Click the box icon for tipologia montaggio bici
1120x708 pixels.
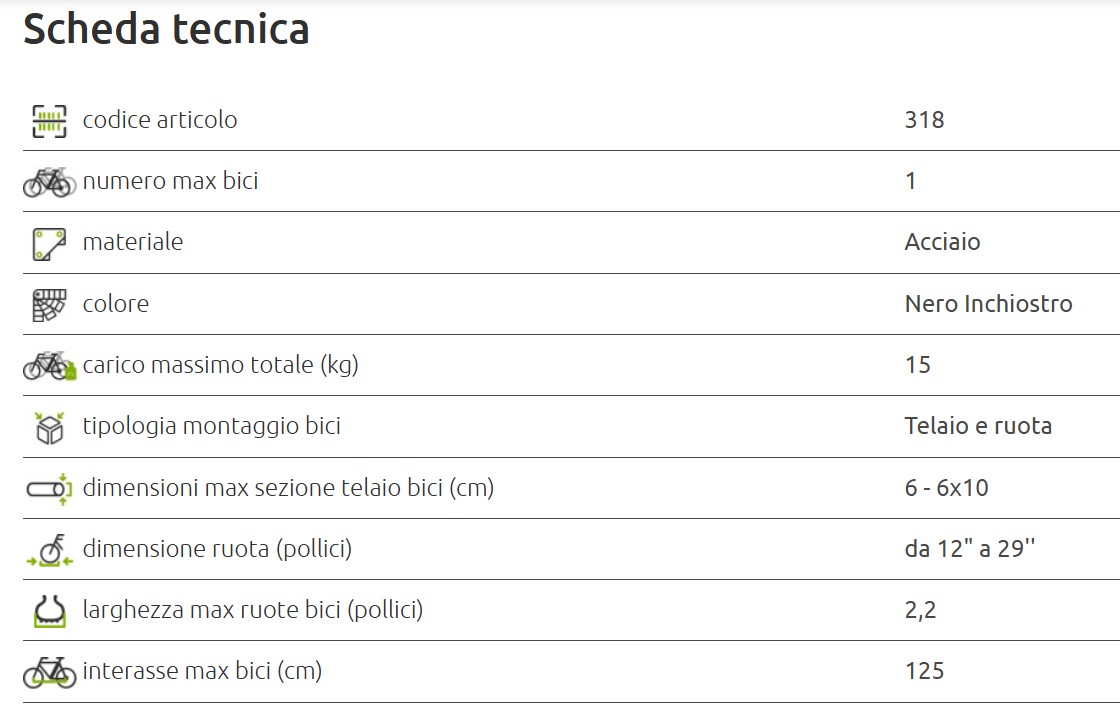click(x=49, y=427)
